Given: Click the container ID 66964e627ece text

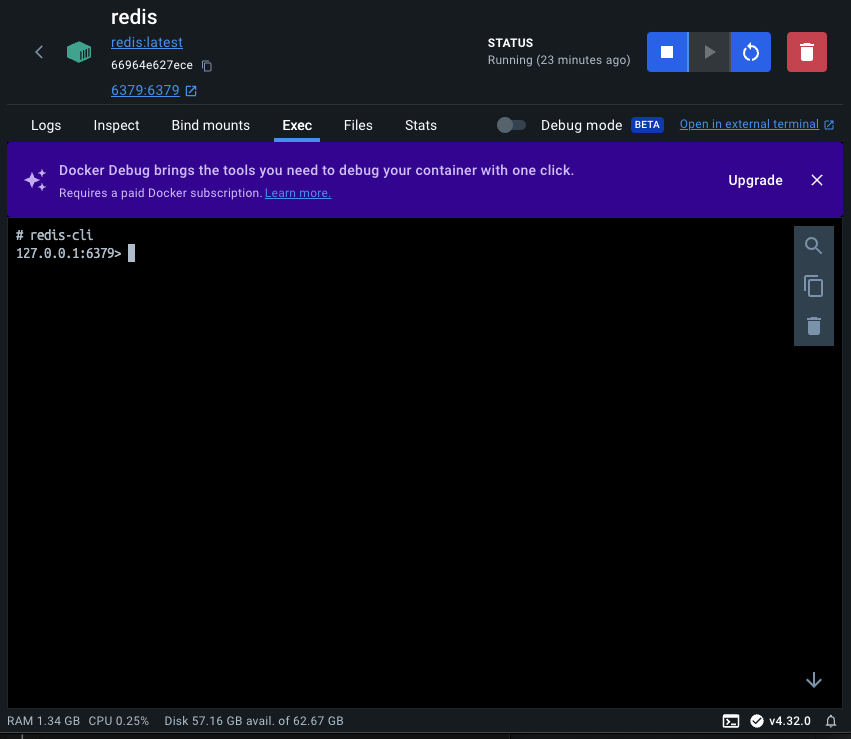Looking at the screenshot, I should point(152,65).
